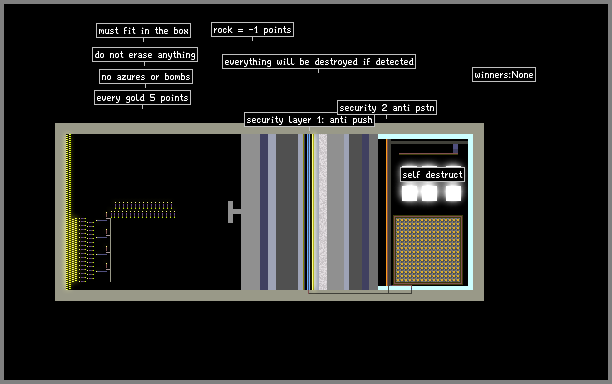This screenshot has width=612, height=384.
Task: Click the white speckled vertical stripe
Action: 323,212
